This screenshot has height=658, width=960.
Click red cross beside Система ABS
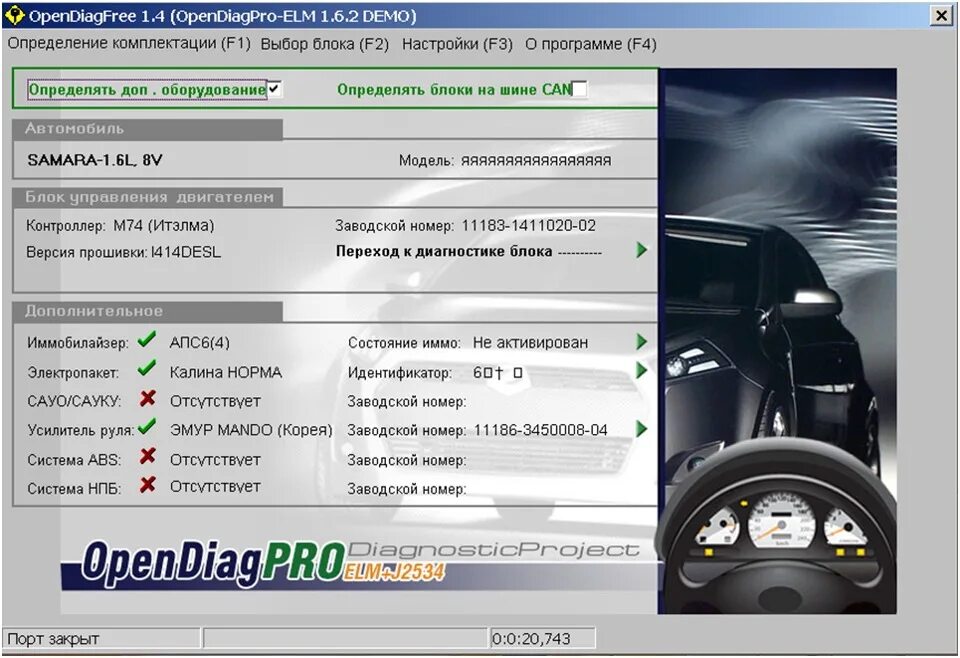click(148, 456)
